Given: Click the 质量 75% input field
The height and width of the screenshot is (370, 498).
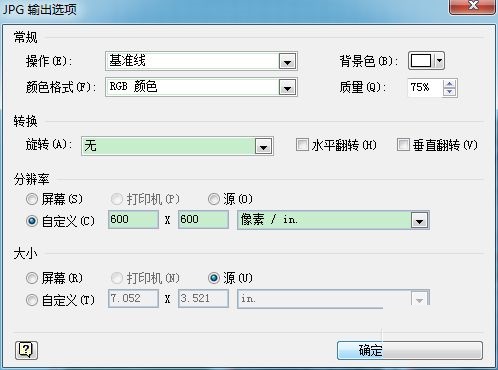Looking at the screenshot, I should pos(425,88).
